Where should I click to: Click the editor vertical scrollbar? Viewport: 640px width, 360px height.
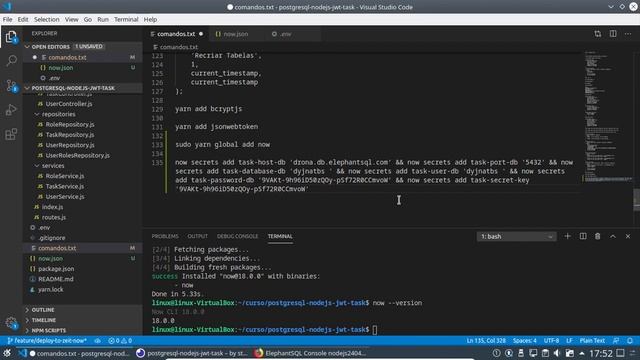(636, 200)
